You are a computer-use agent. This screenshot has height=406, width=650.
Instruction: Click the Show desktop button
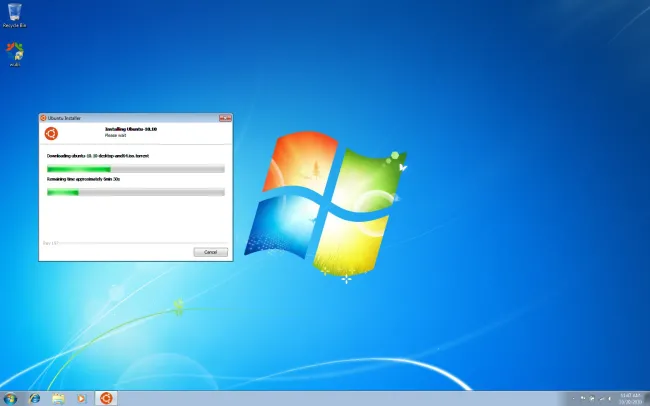647,399
